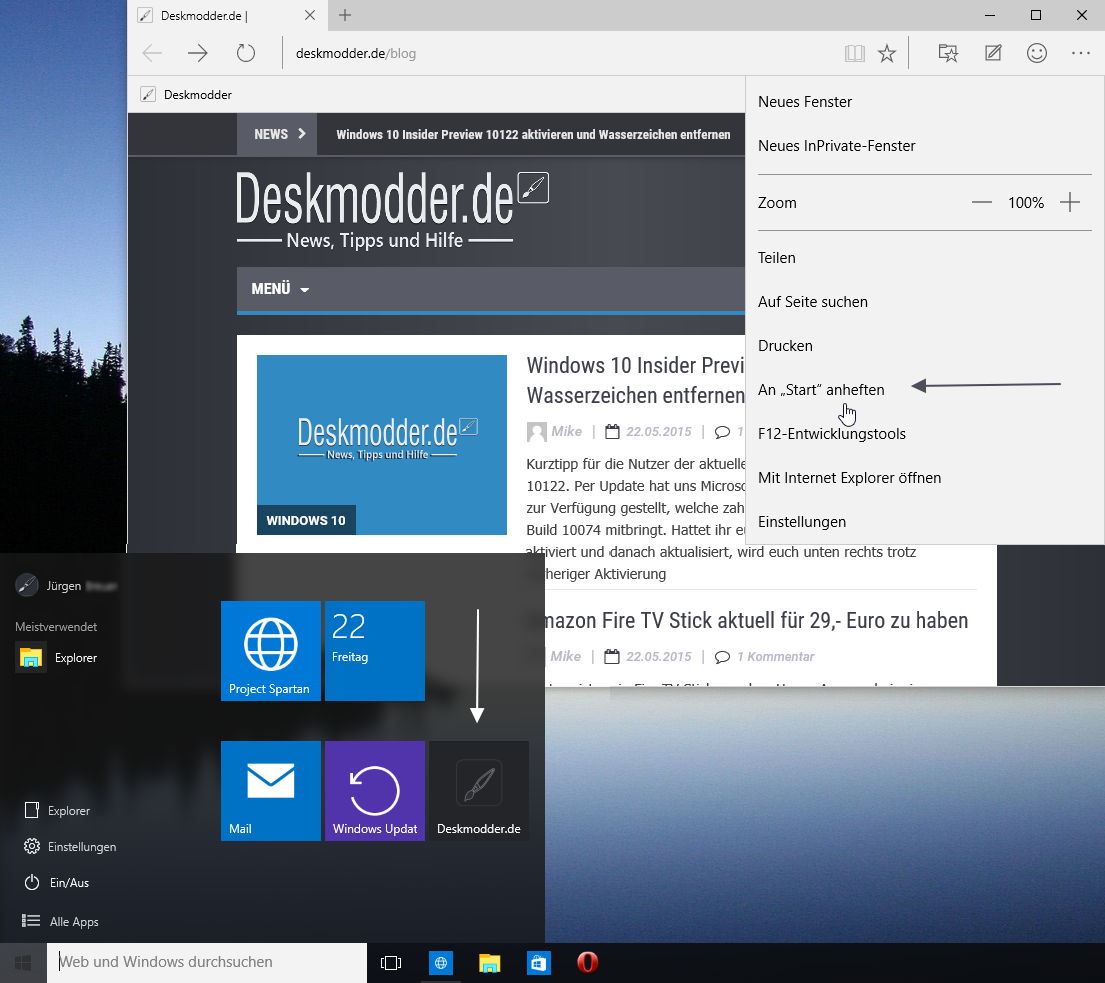The width and height of the screenshot is (1105, 983).
Task: Open a new tab with the plus button
Action: [345, 15]
